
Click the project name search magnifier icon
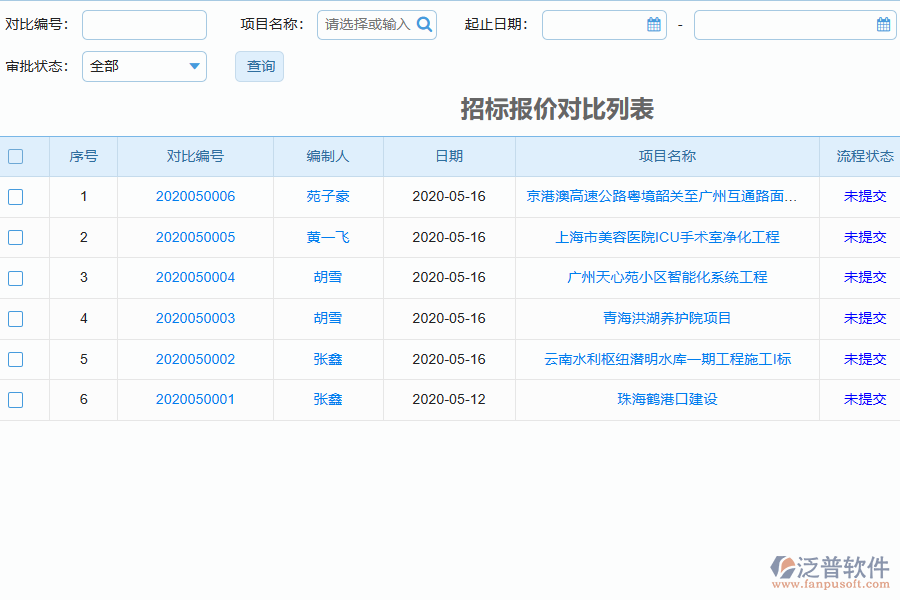pyautogui.click(x=425, y=24)
